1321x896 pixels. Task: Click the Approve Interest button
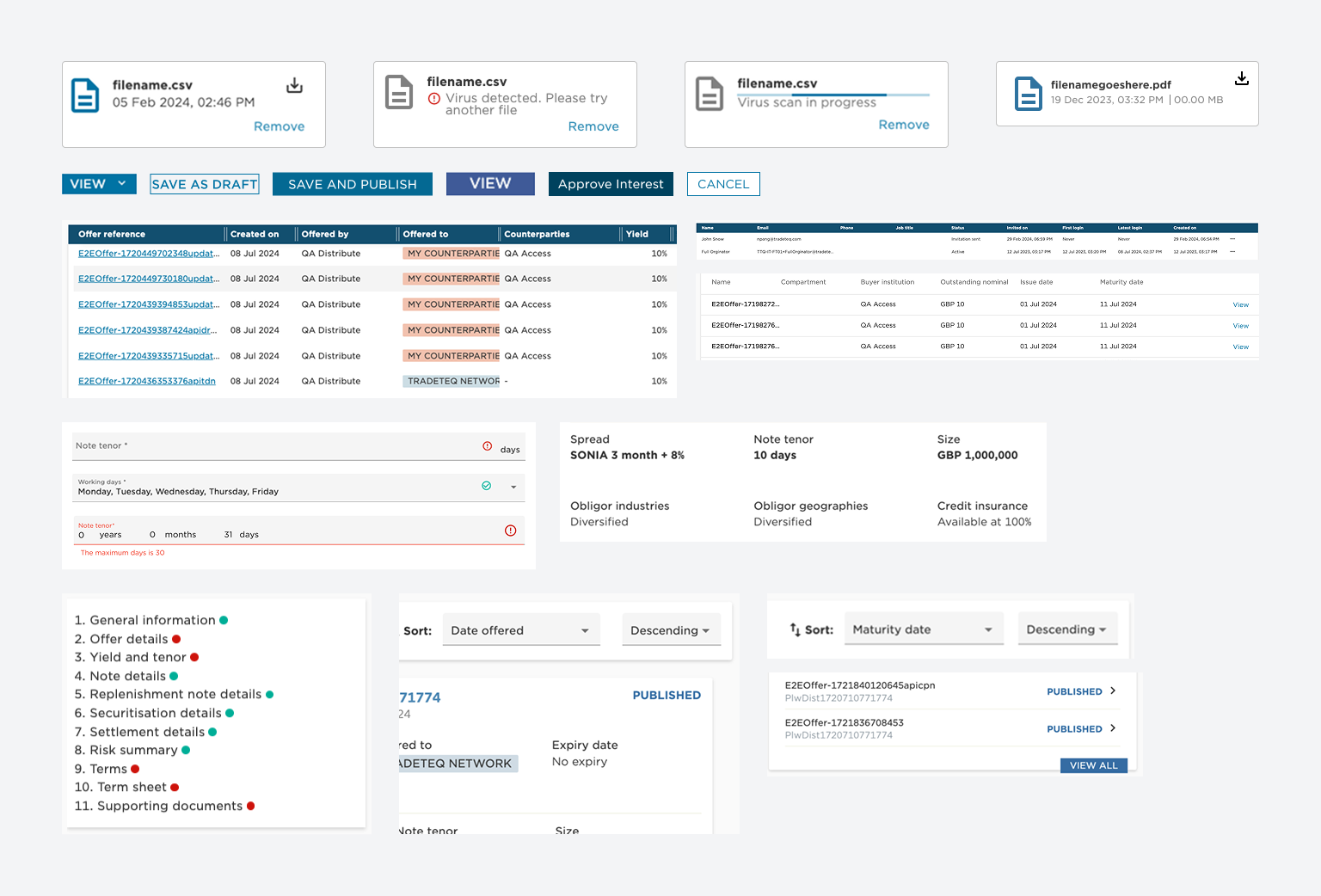pyautogui.click(x=611, y=184)
